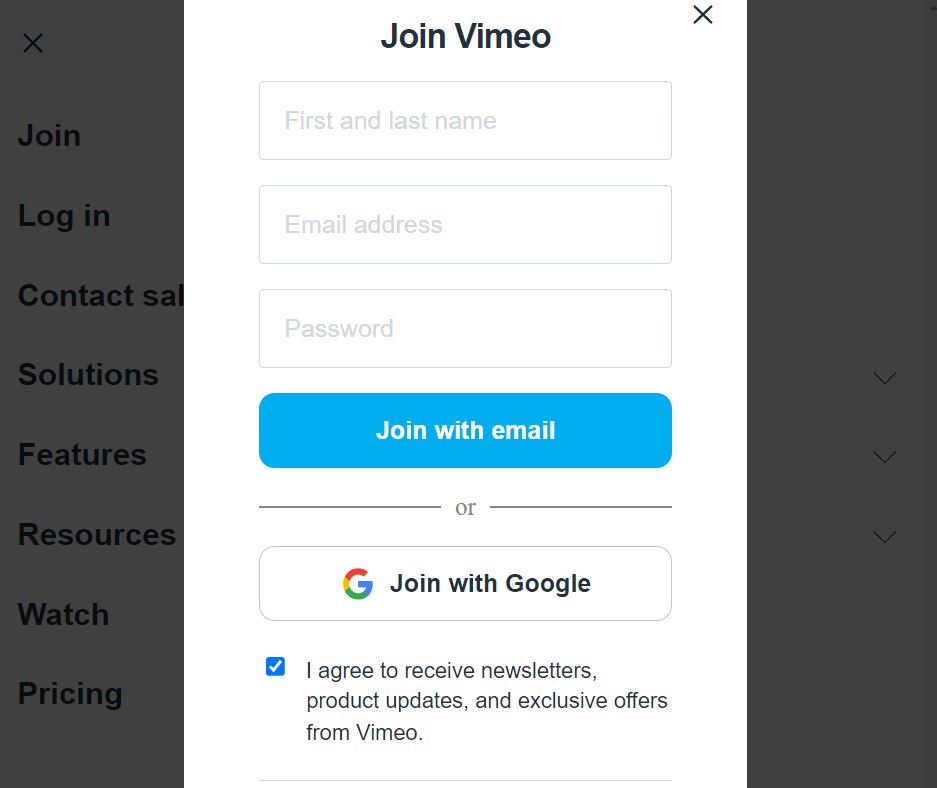Select Contact sales in the menu
The height and width of the screenshot is (788, 937).
pyautogui.click(x=101, y=295)
